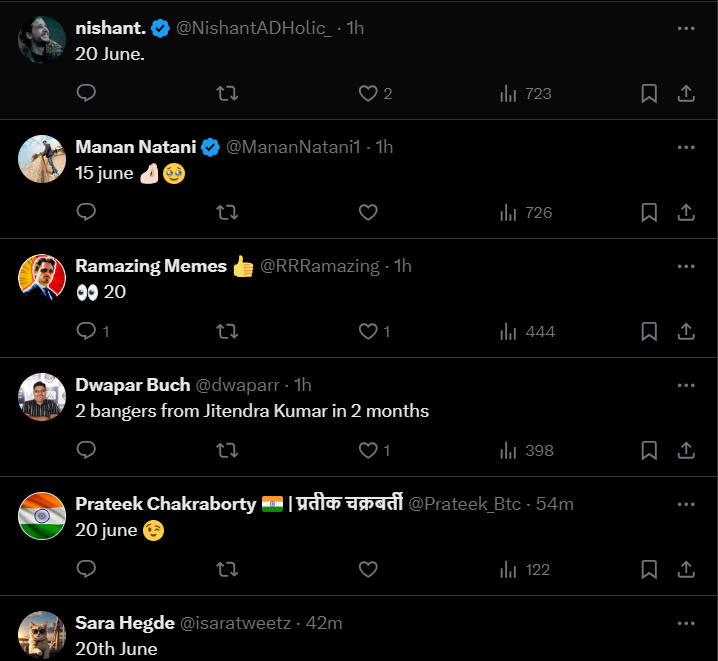Open Prateek Chakraborty's Indian flag avatar
Viewport: 718px width, 661px height.
(x=42, y=514)
